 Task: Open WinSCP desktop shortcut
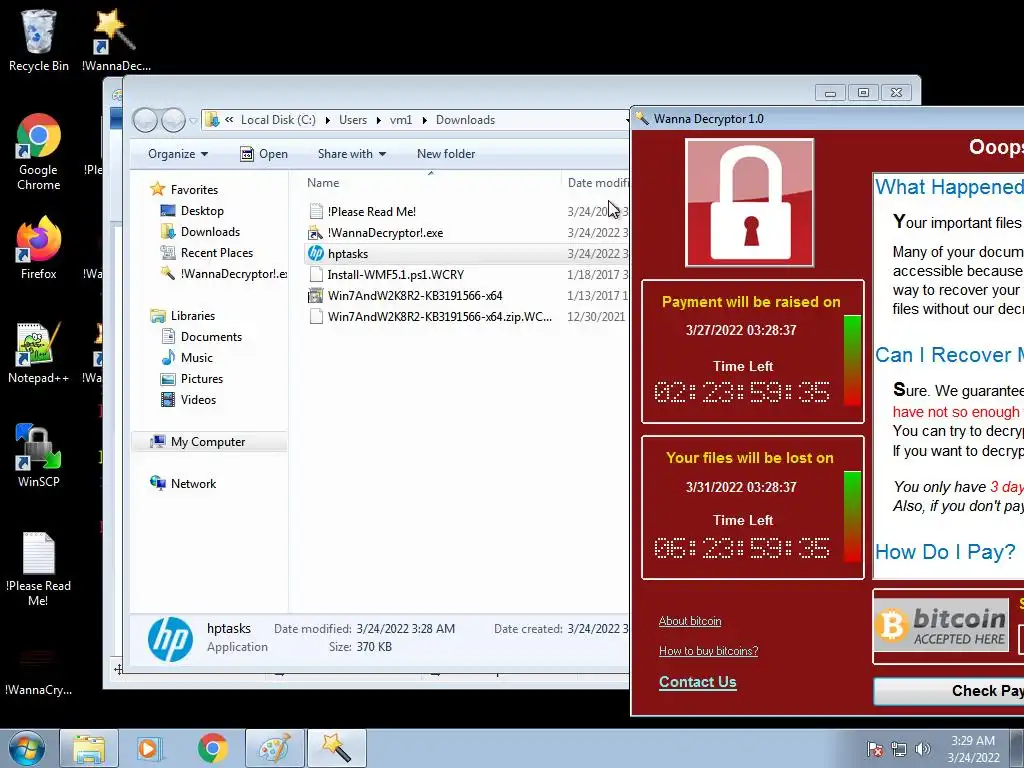[39, 456]
